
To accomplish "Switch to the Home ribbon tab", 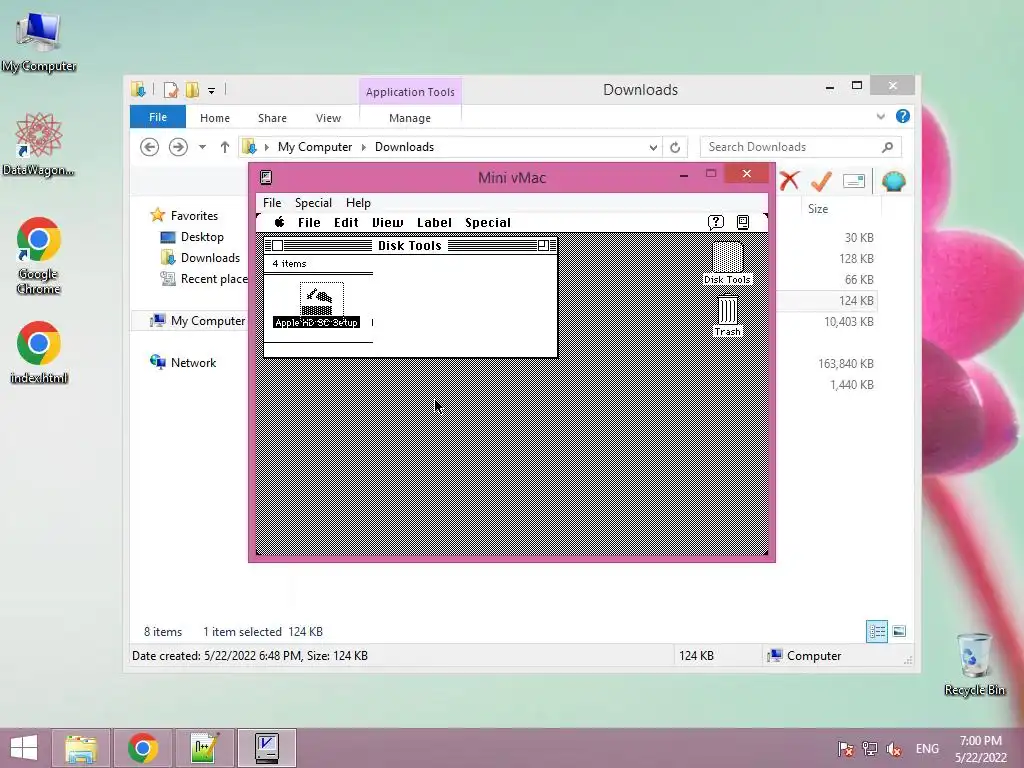I will click(215, 118).
